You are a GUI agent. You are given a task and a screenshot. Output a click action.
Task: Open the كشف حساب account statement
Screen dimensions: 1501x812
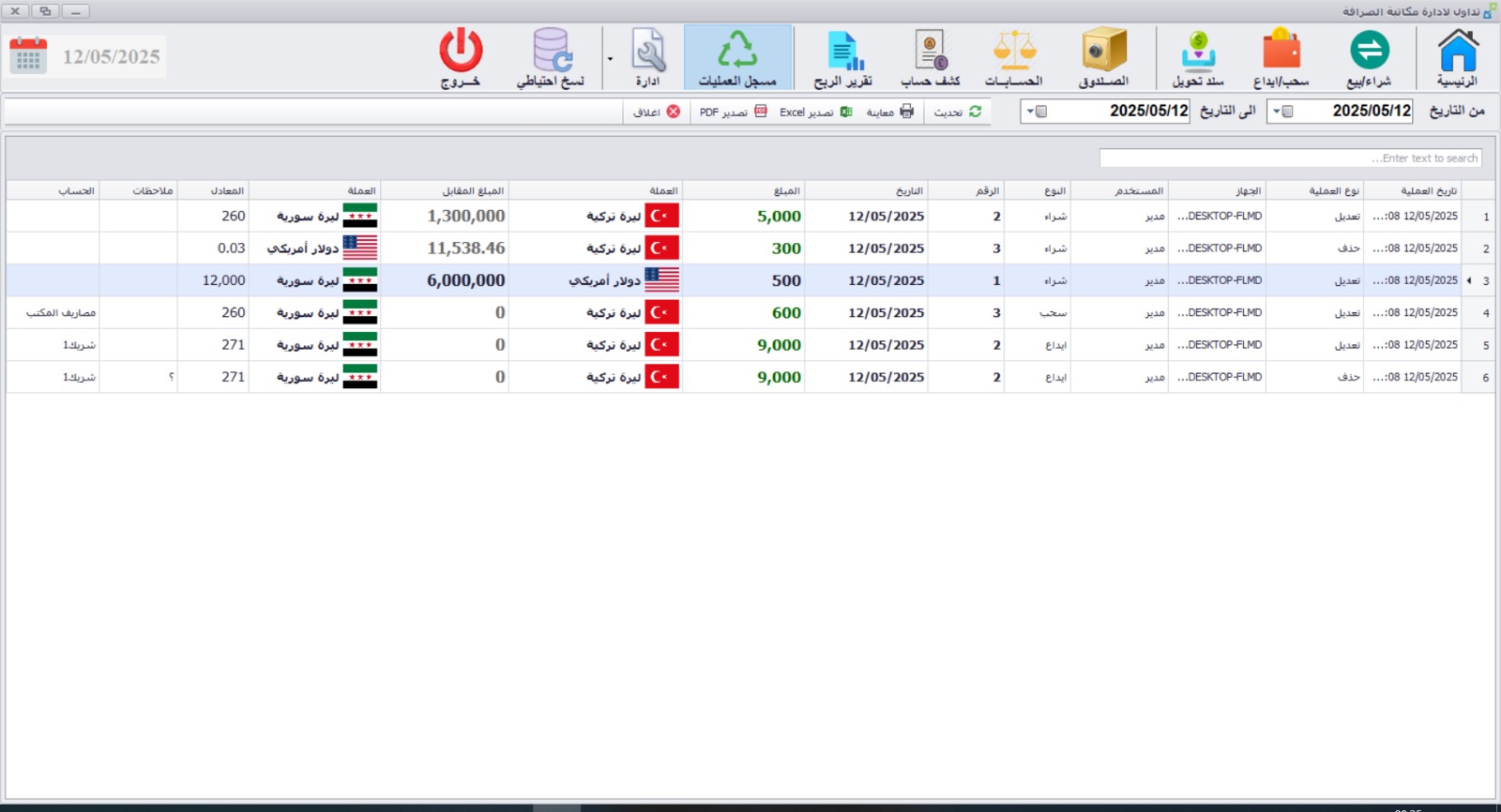[931, 57]
